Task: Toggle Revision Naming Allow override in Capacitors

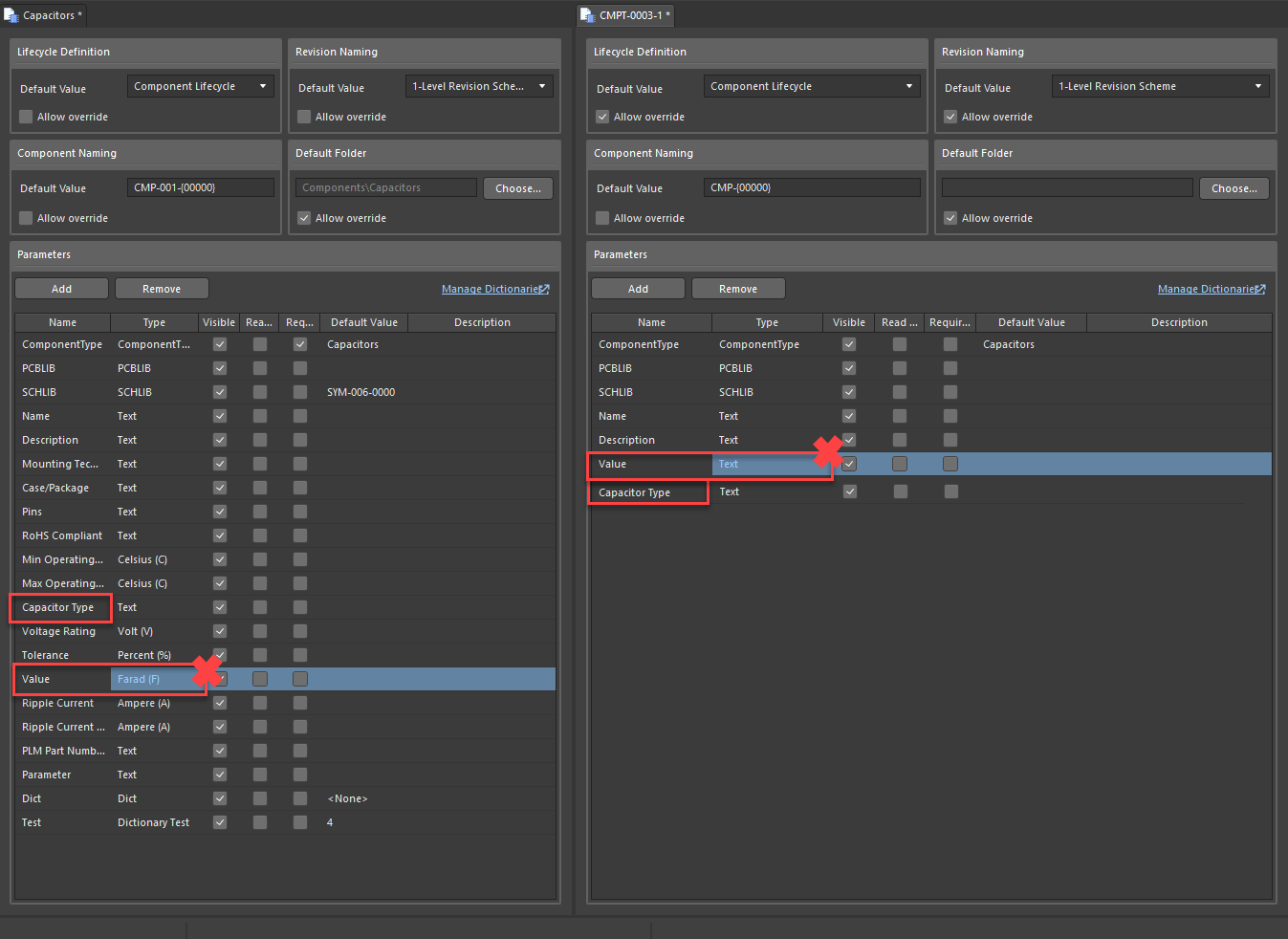Action: coord(304,117)
